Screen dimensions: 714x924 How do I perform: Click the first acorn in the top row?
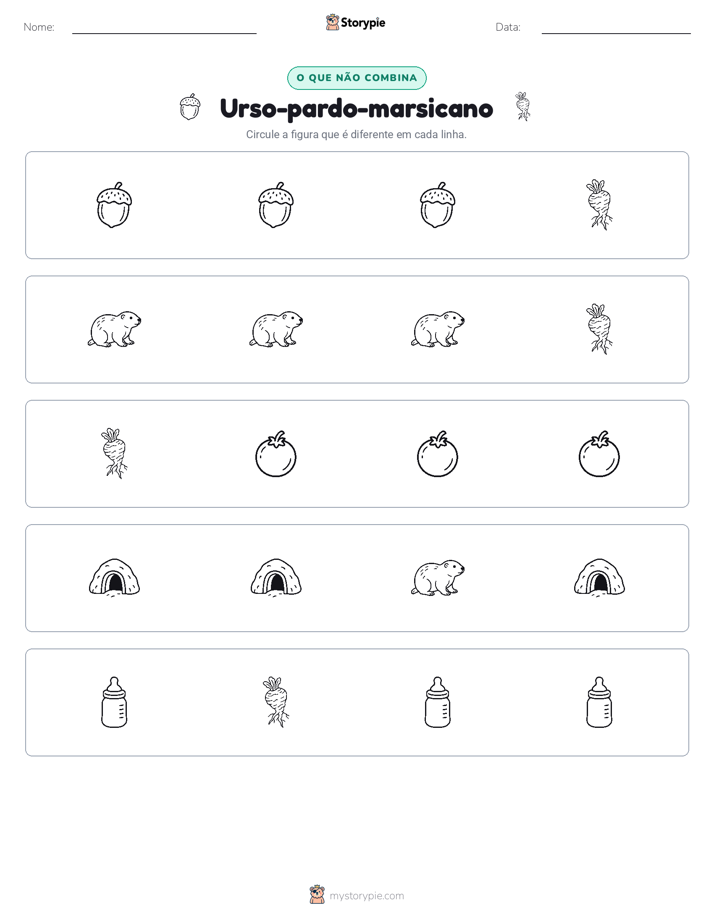[x=114, y=204]
